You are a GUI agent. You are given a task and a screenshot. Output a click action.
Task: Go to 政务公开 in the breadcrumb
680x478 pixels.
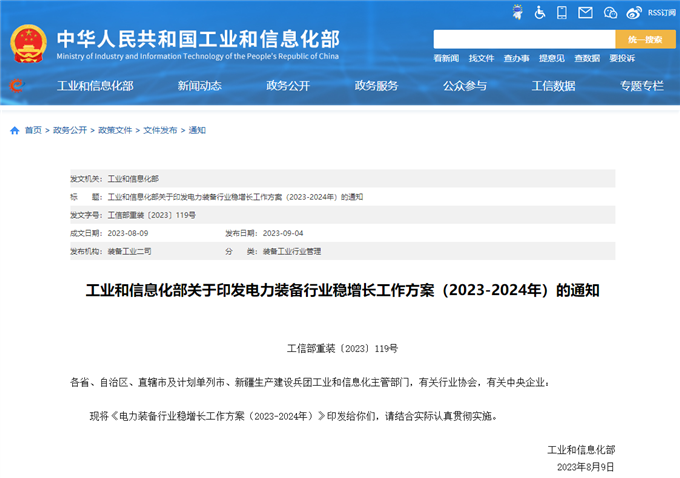point(70,130)
